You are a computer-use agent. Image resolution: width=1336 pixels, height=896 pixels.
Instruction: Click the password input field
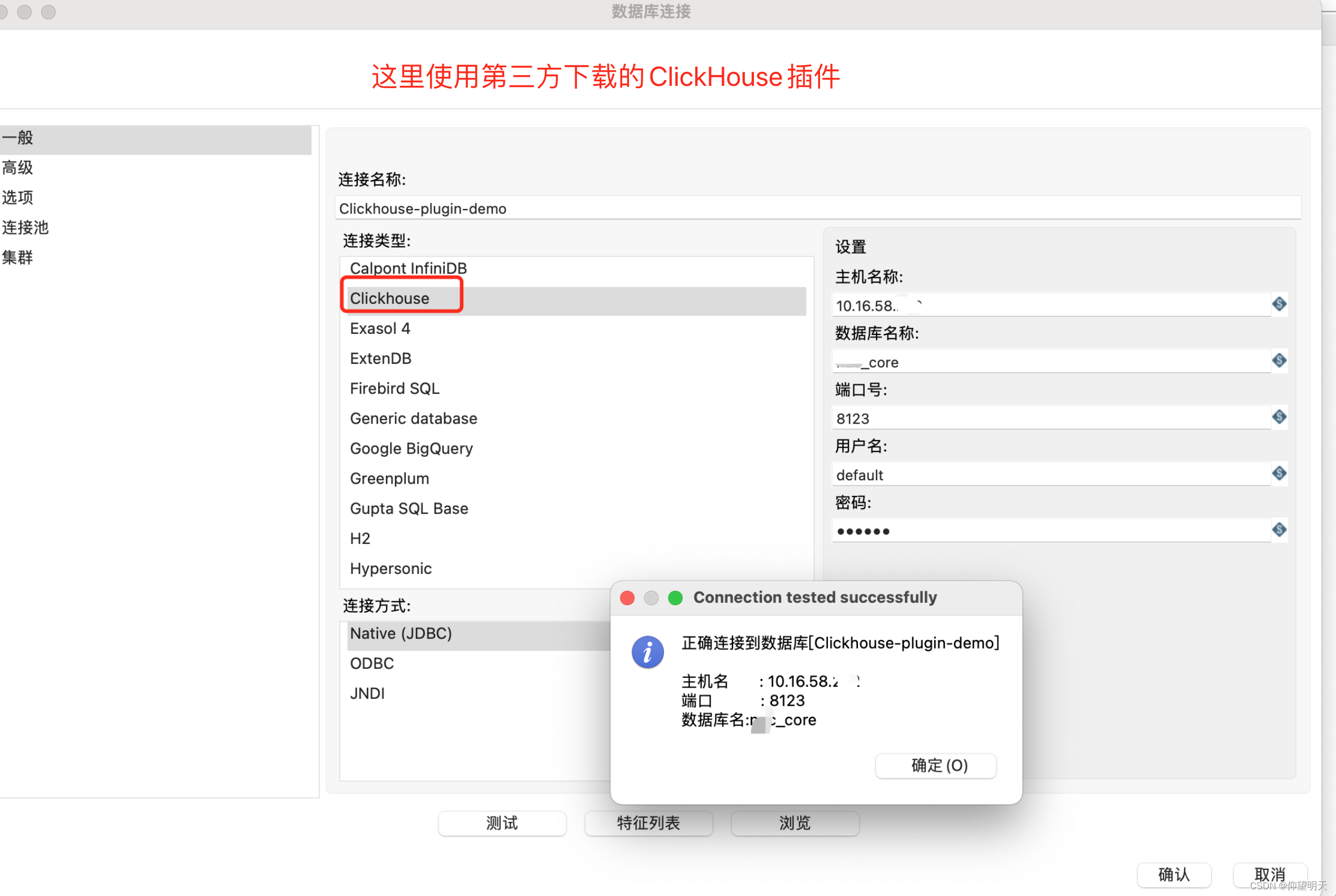coord(1051,531)
